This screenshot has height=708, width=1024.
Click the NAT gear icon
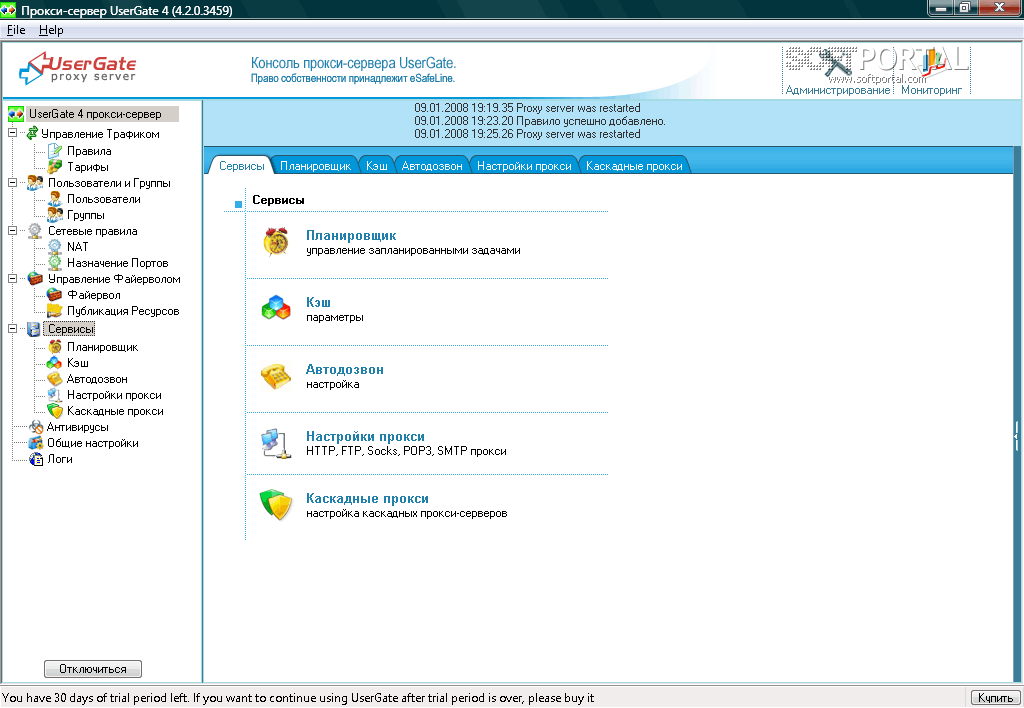point(55,247)
